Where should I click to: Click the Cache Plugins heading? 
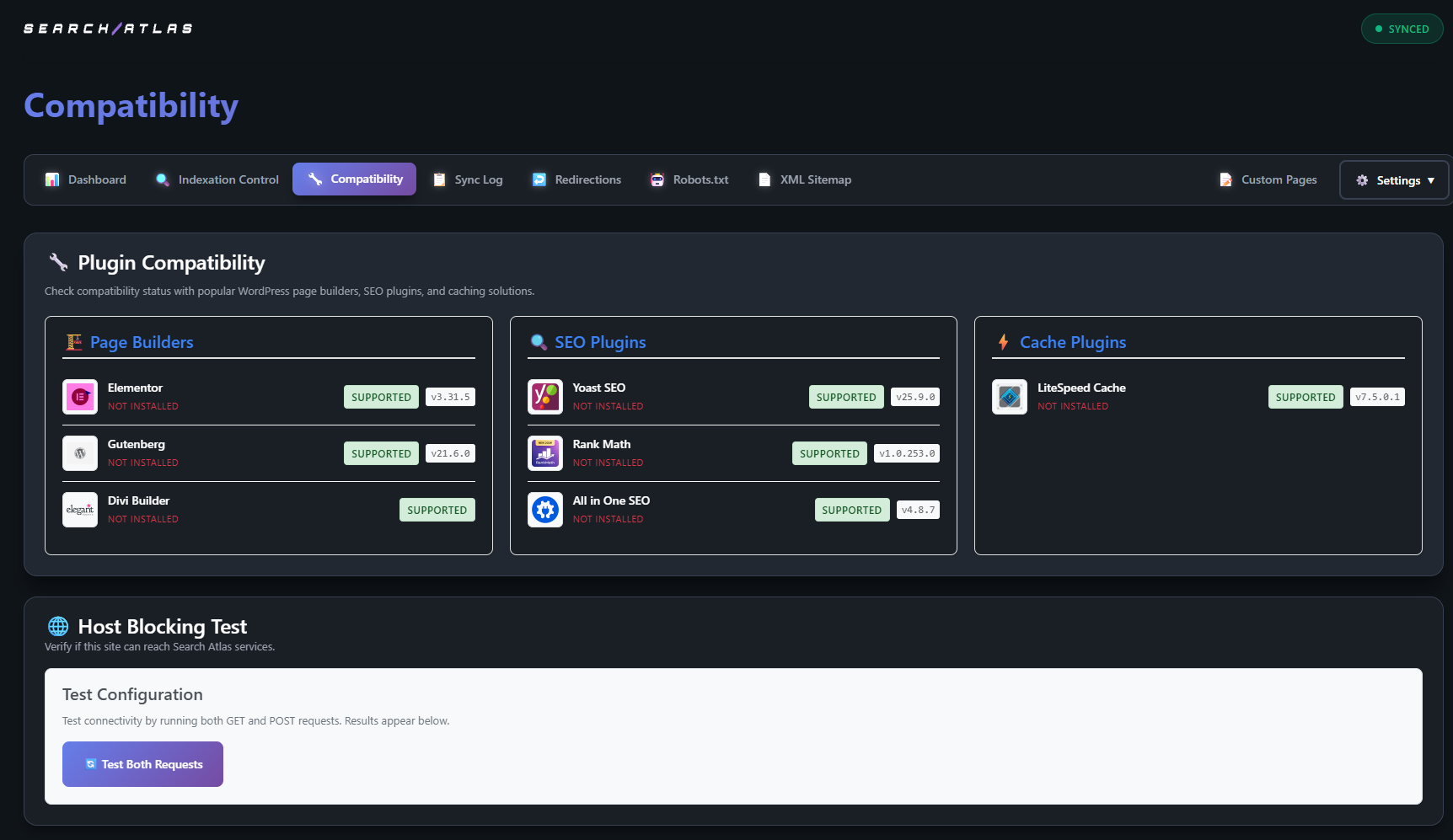1073,342
